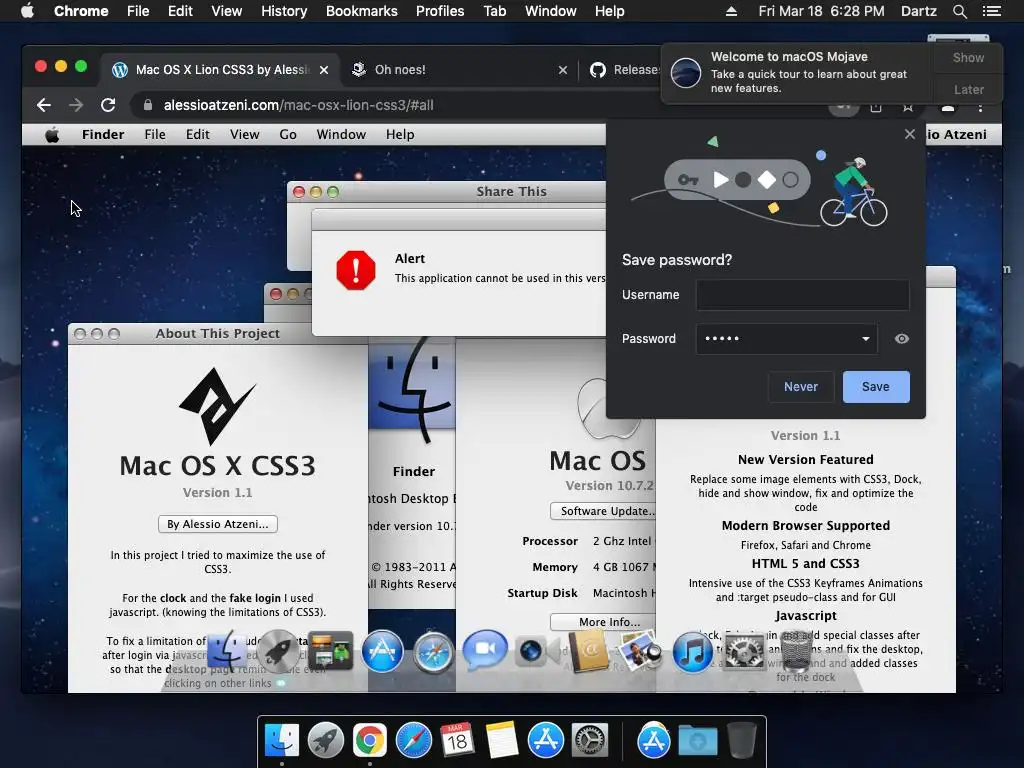Open Launchpad in the macOS Mojave dock

[325, 741]
